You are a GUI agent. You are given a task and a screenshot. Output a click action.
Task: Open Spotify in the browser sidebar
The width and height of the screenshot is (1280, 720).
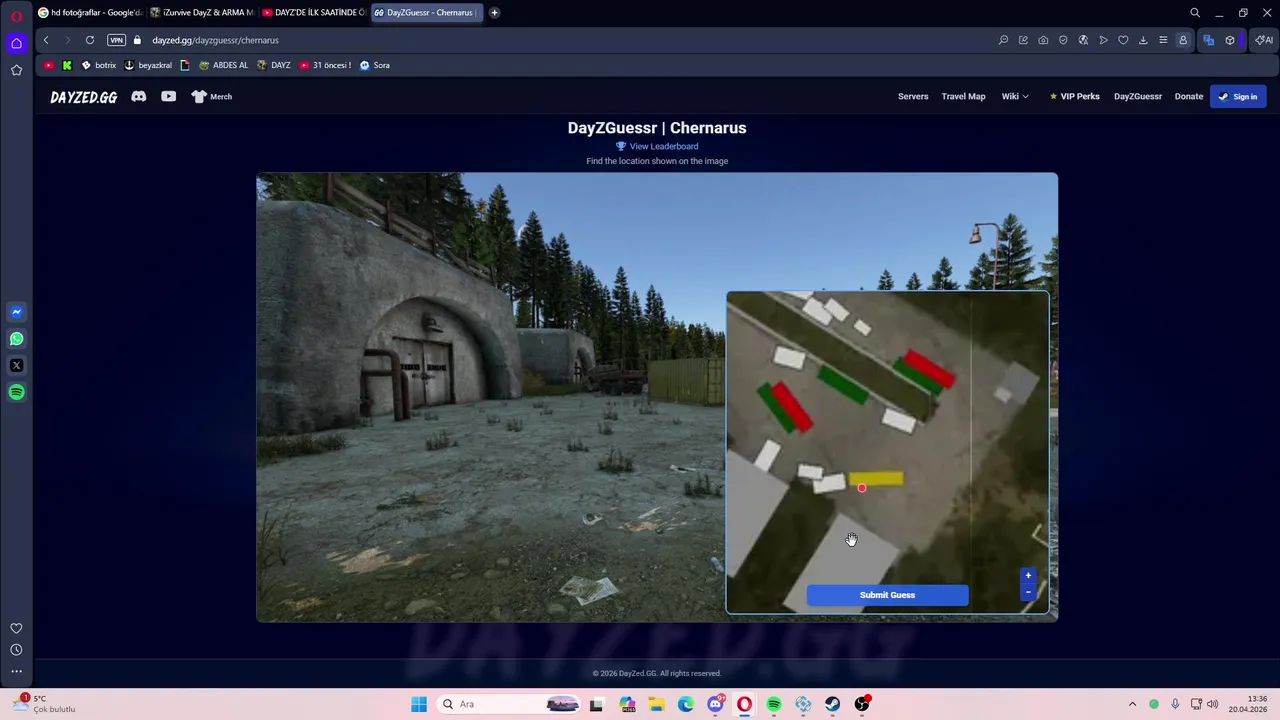point(16,392)
